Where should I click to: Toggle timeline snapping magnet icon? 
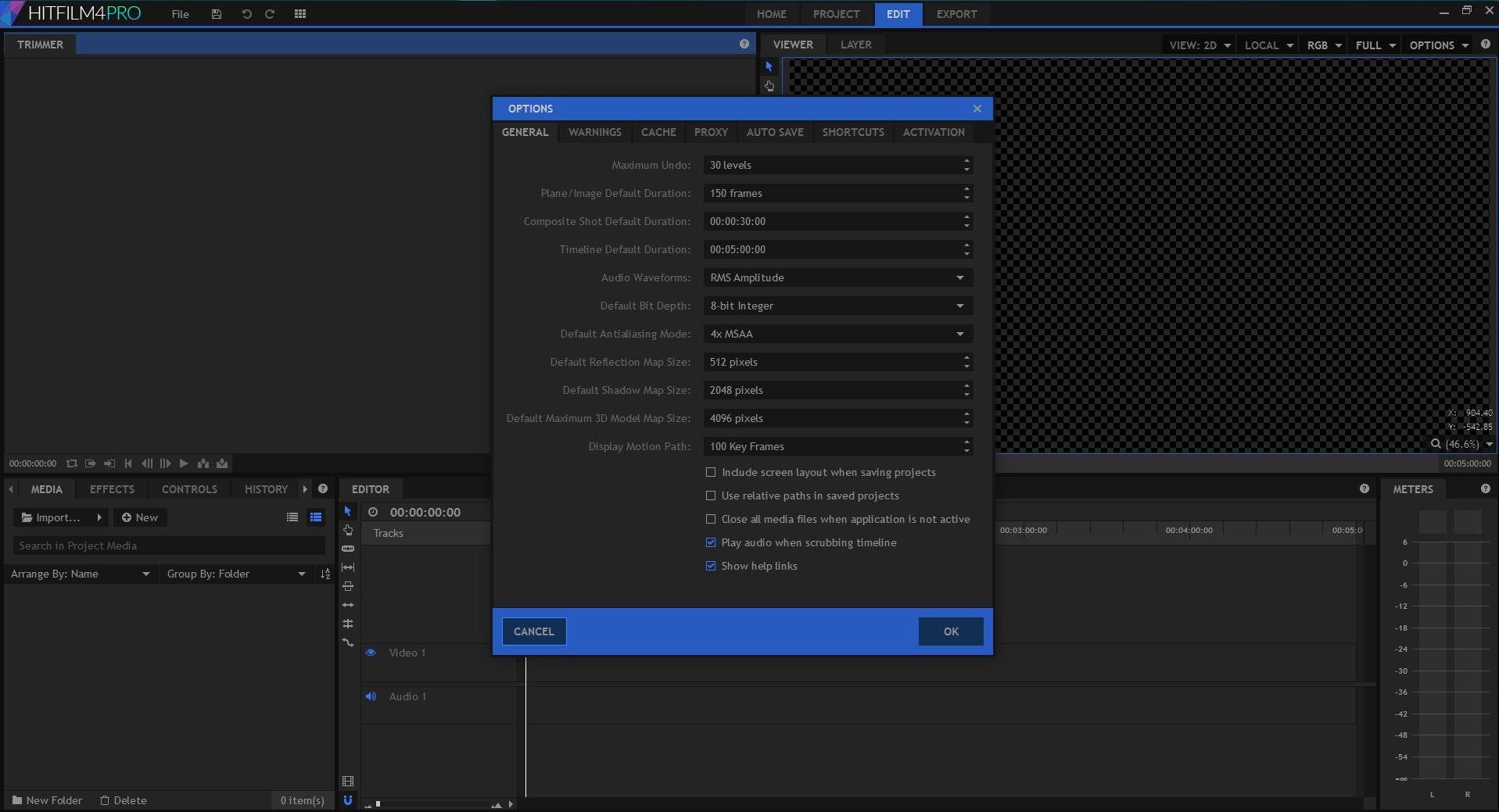pyautogui.click(x=348, y=800)
